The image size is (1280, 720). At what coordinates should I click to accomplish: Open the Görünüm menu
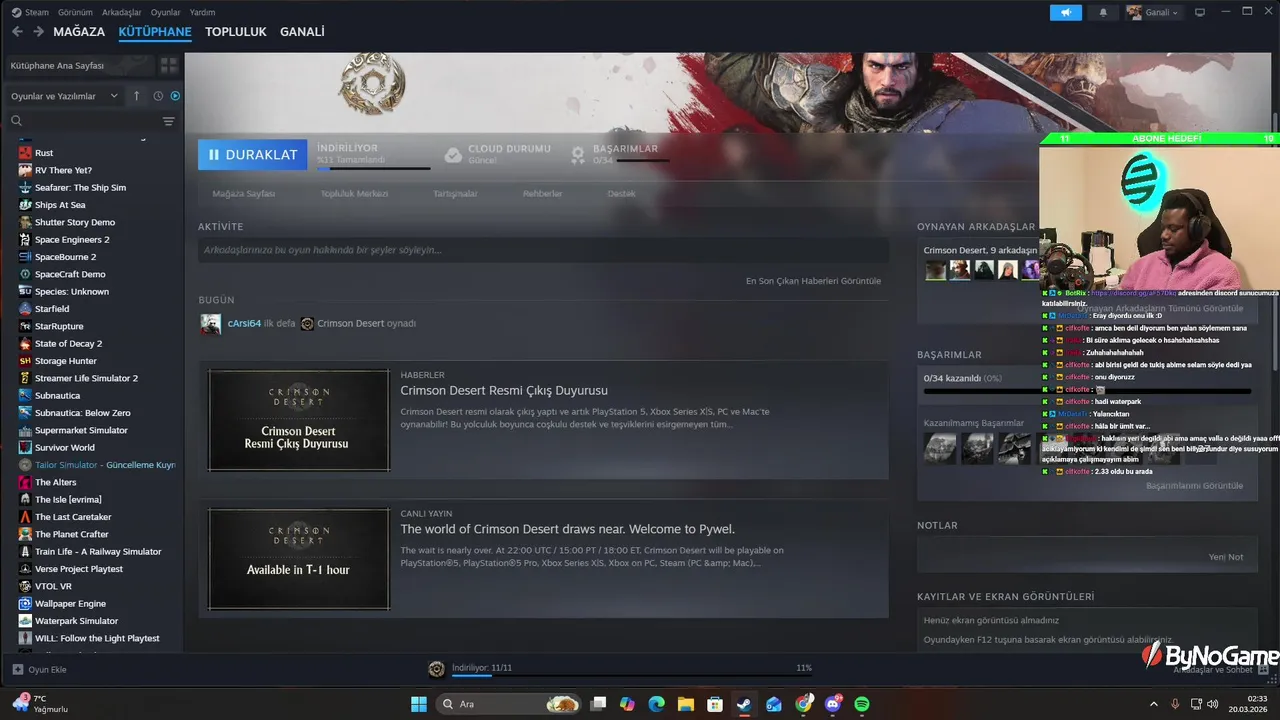(75, 12)
